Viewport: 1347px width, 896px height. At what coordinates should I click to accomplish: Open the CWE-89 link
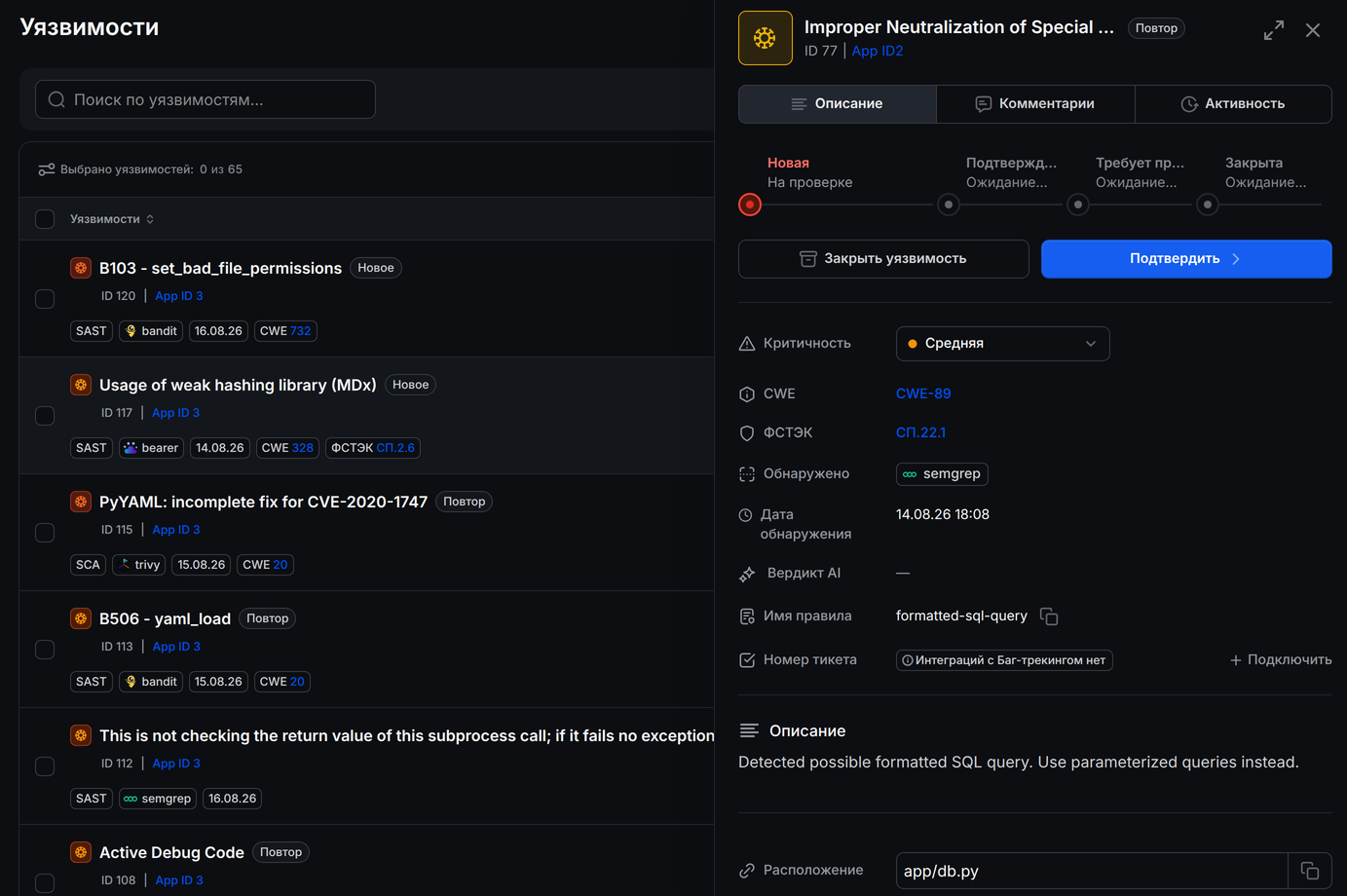coord(923,394)
